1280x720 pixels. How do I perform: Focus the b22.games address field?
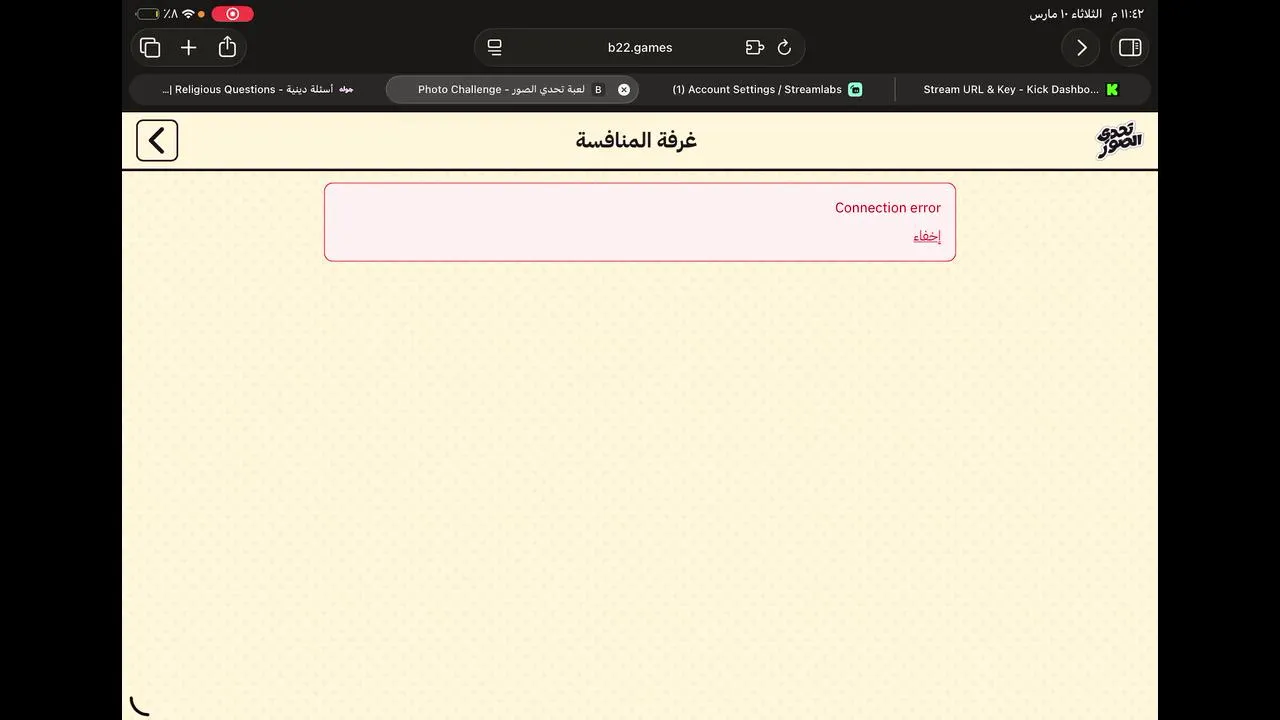(640, 47)
